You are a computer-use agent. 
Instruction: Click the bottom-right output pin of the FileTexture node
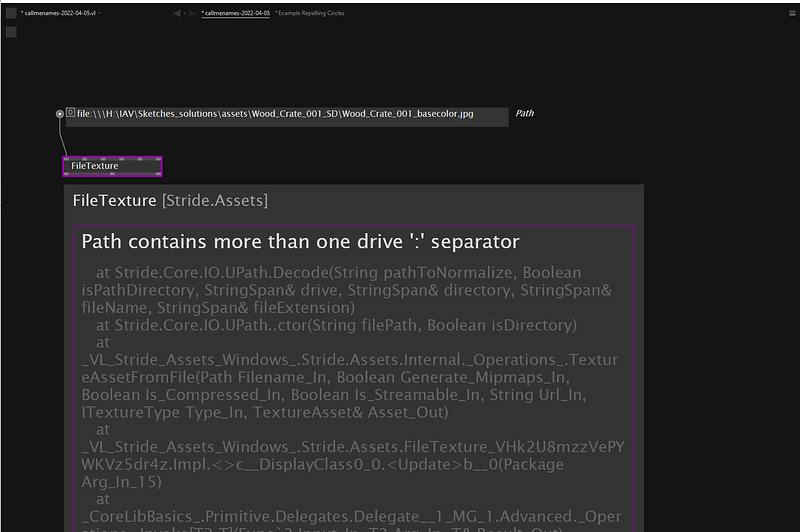coord(158,174)
